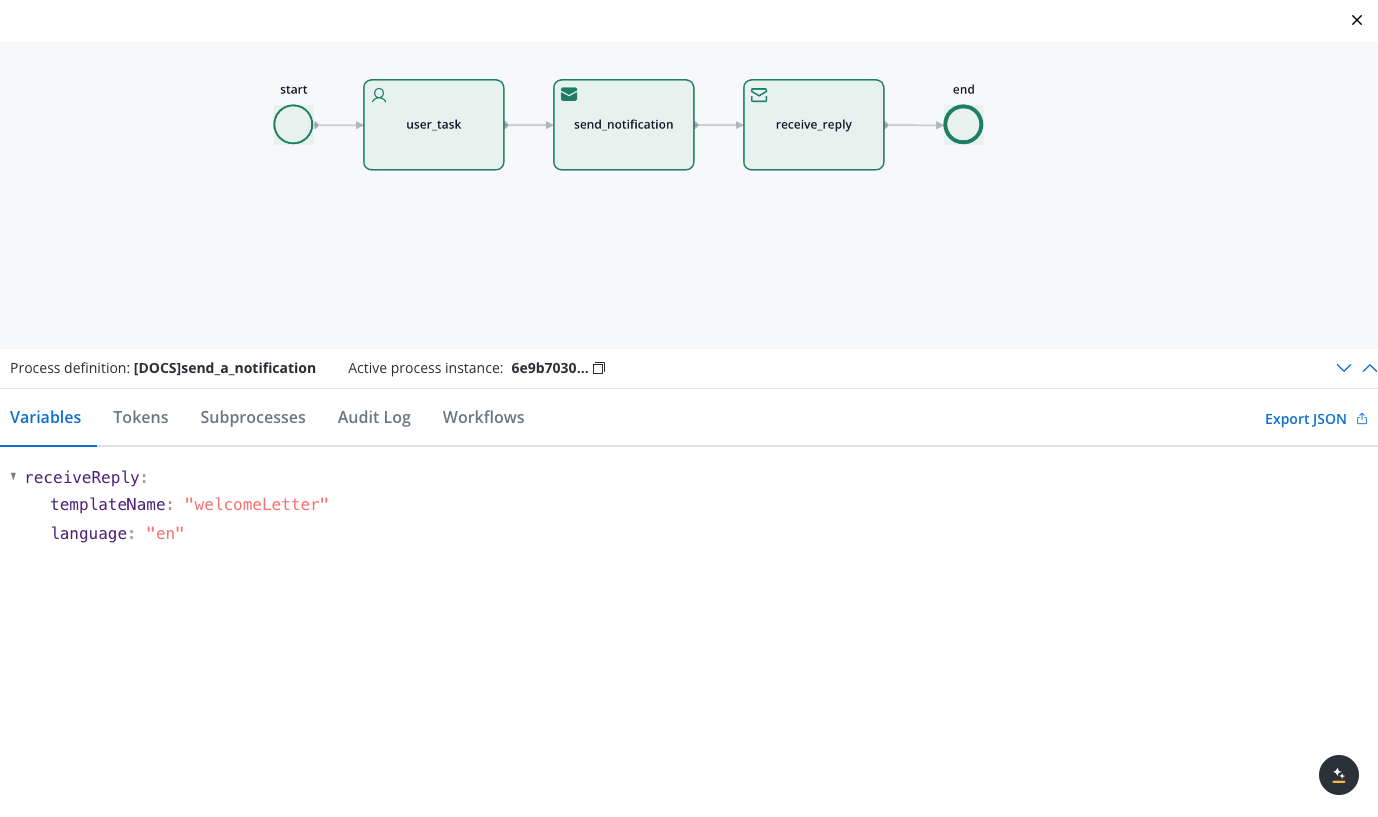Click the end label above the end event
Image resolution: width=1378 pixels, height=817 pixels.
click(964, 89)
